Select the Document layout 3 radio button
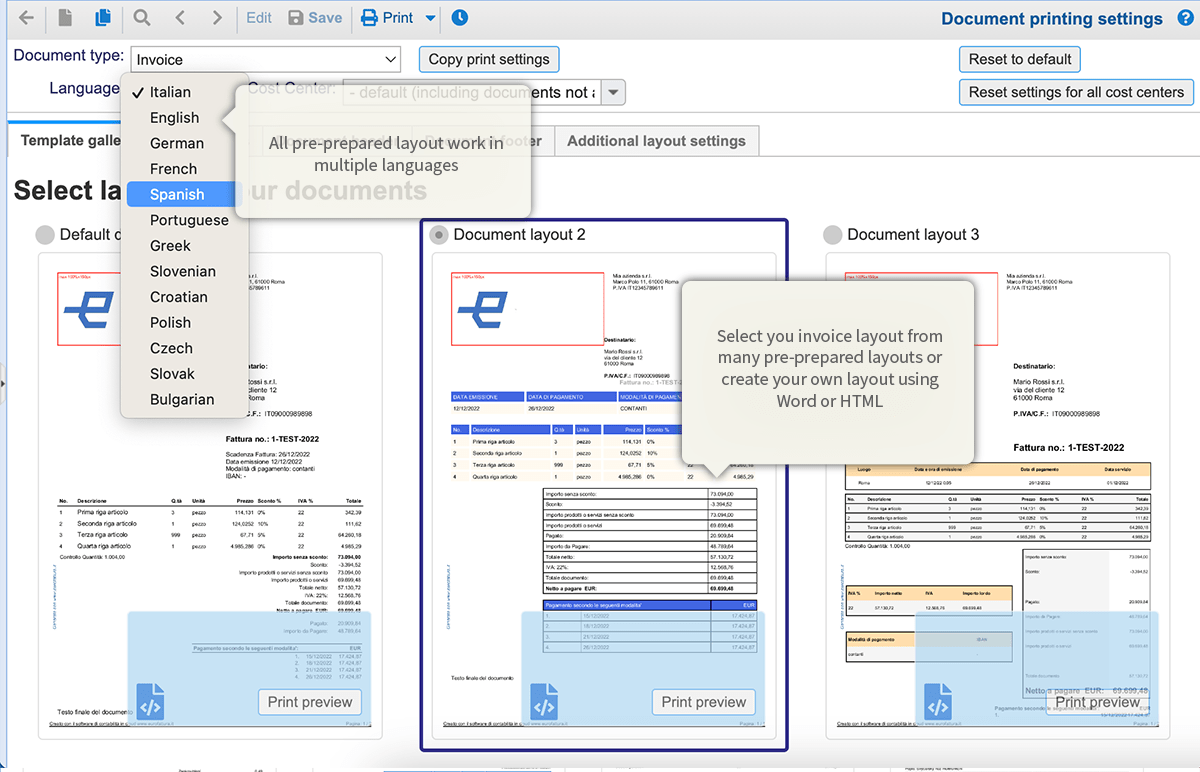The height and width of the screenshot is (772, 1200). (x=833, y=235)
